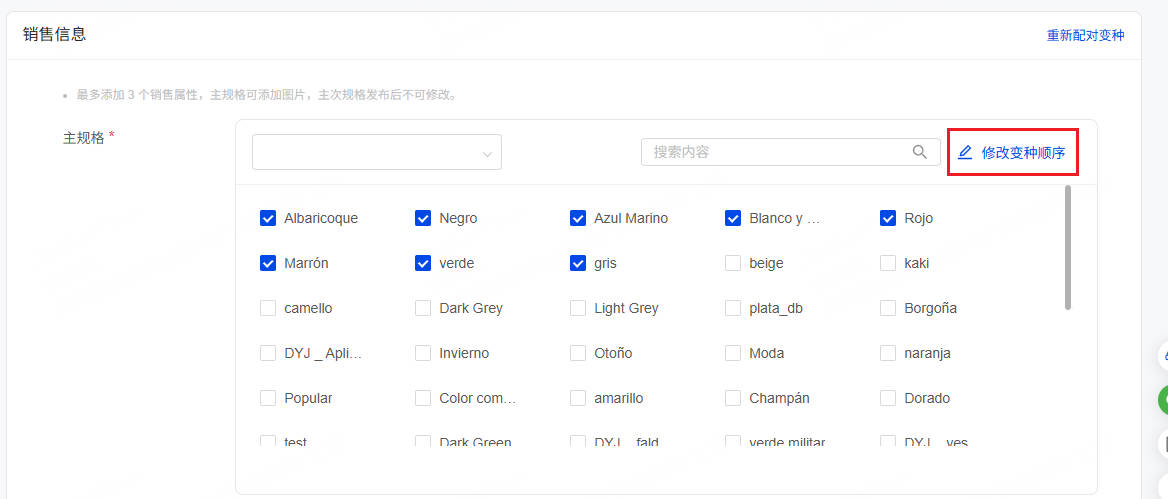The image size is (1168, 499).
Task: Enable the beige checkbox
Action: 733,263
